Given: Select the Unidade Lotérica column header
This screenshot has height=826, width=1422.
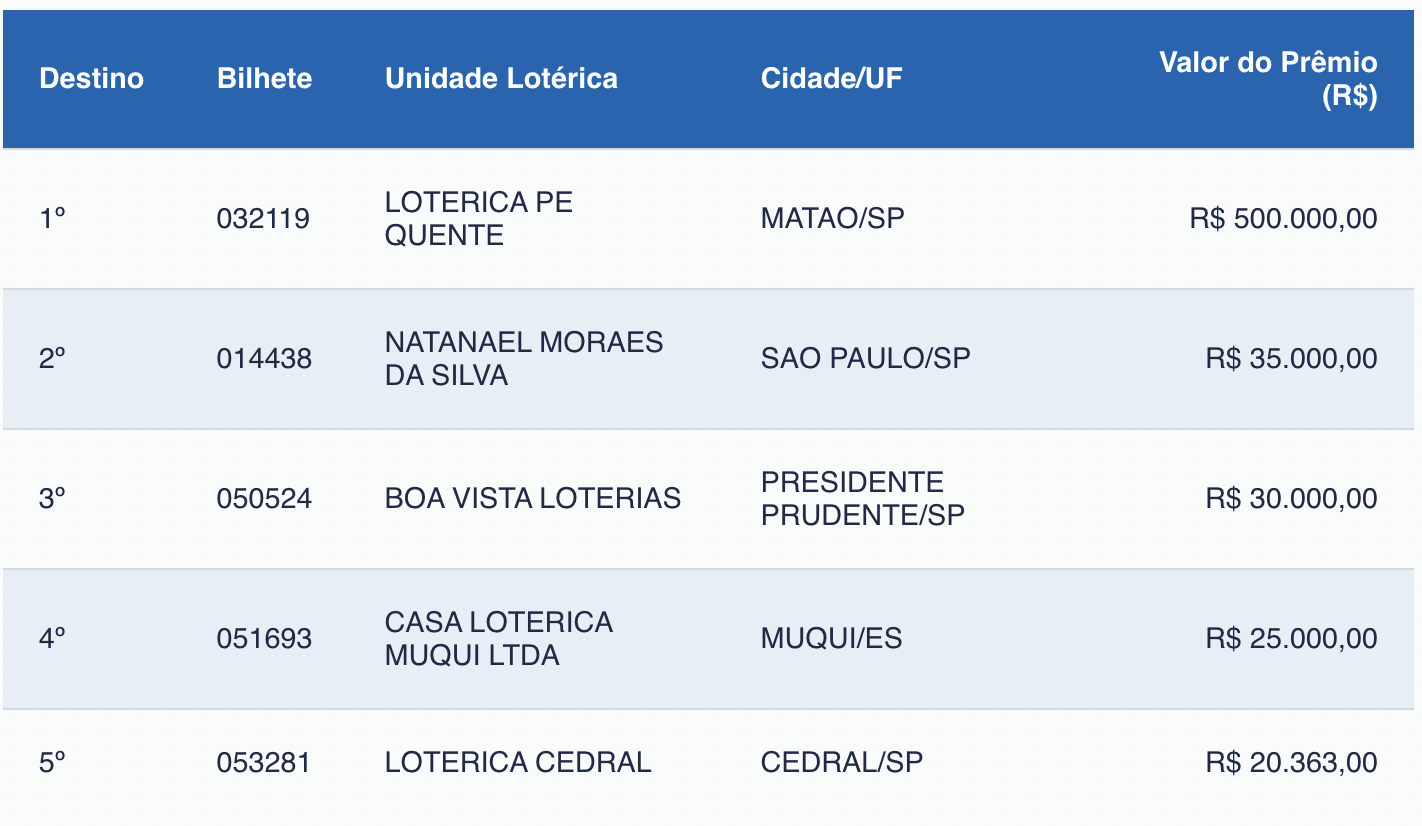Looking at the screenshot, I should click(501, 79).
